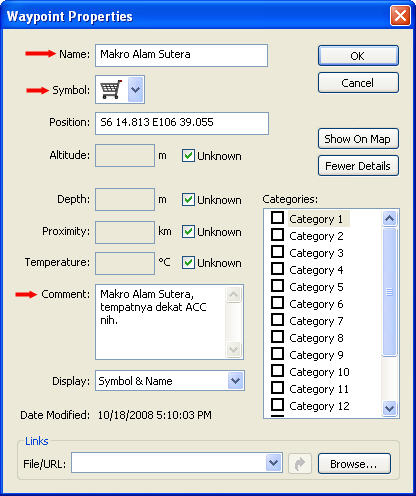Select the Category 1 label in the list
The height and width of the screenshot is (496, 416).
tap(316, 219)
